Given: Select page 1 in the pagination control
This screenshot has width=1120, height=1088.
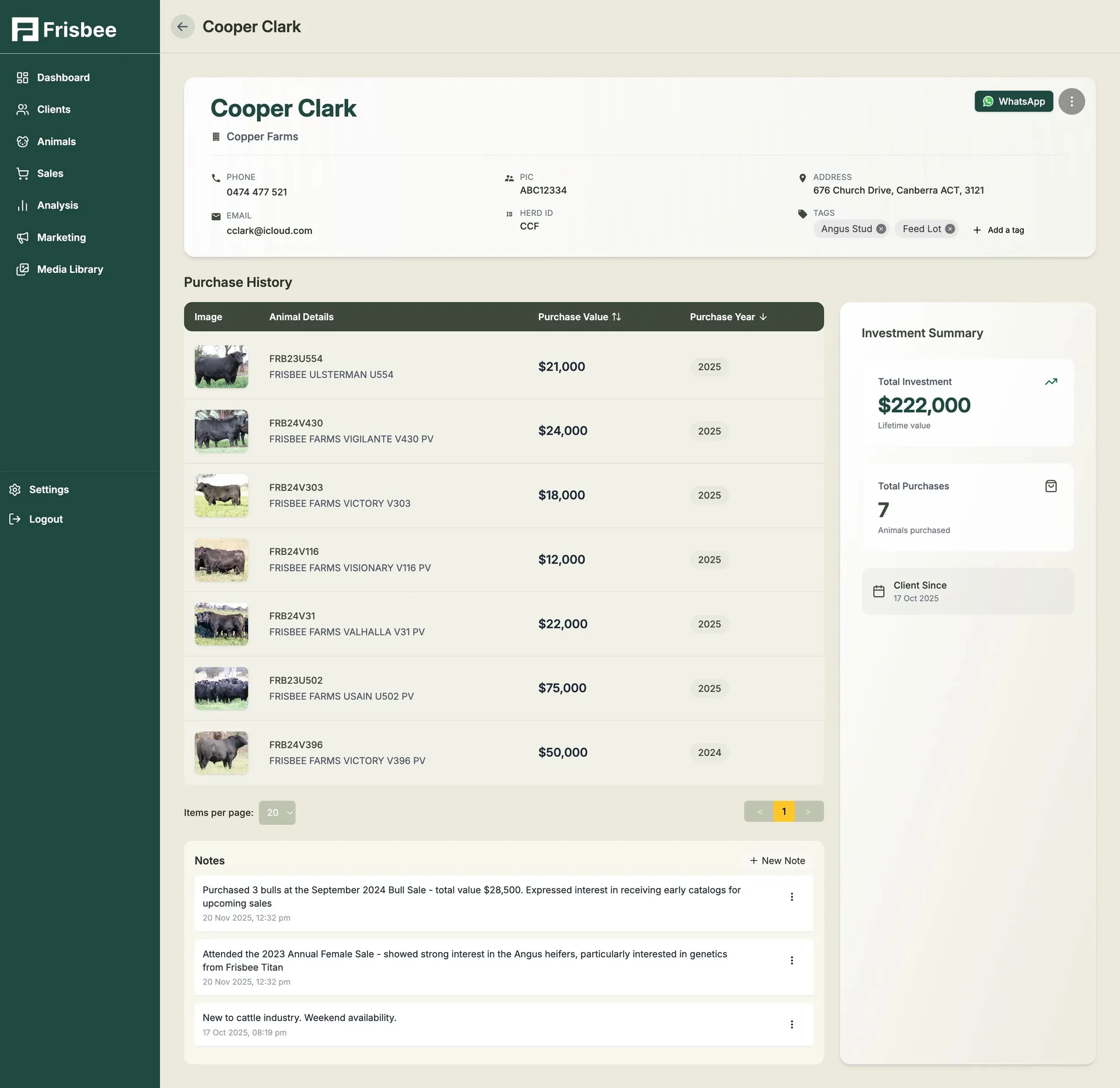Looking at the screenshot, I should (x=784, y=811).
